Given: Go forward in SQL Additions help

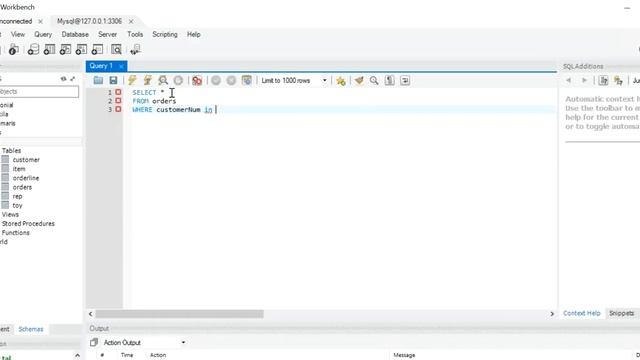Looking at the screenshot, I should click(584, 80).
